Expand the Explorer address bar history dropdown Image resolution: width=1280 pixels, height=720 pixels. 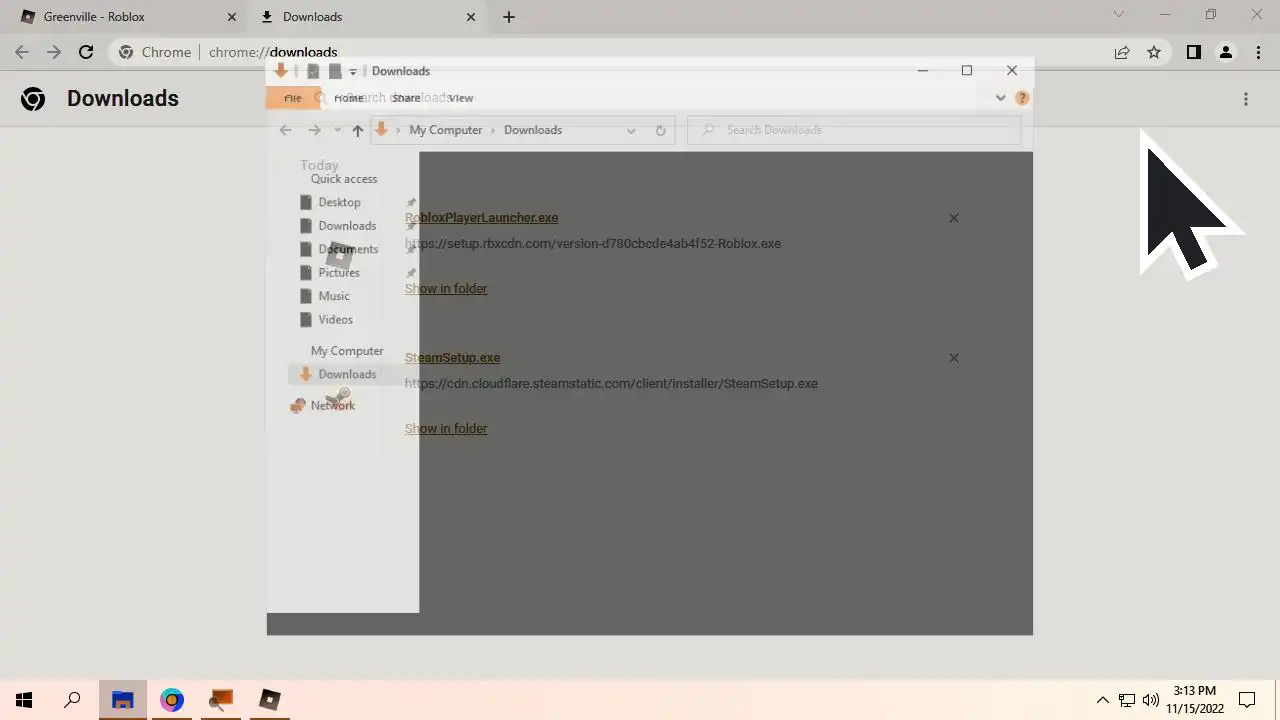pyautogui.click(x=631, y=130)
